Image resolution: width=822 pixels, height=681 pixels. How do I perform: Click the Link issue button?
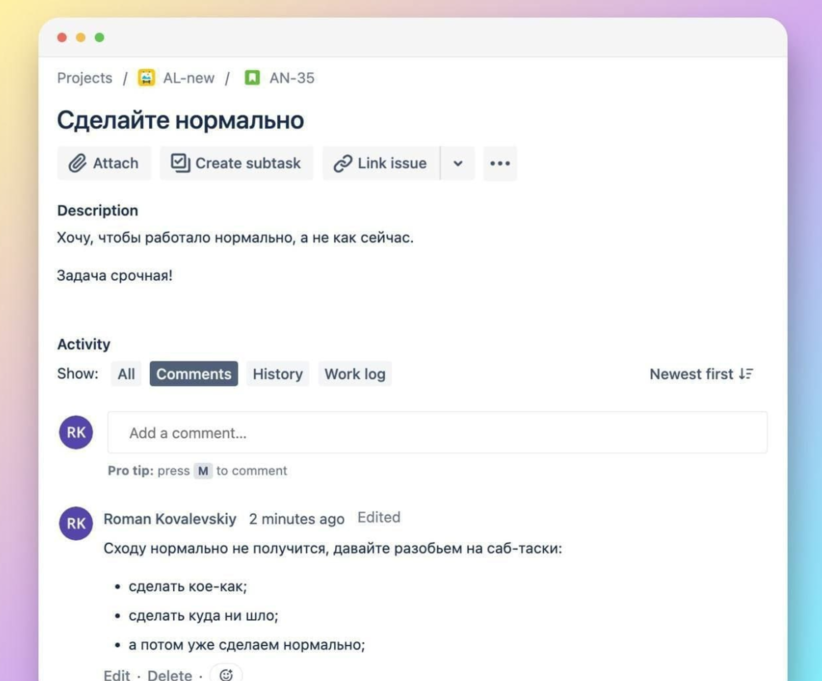click(381, 164)
